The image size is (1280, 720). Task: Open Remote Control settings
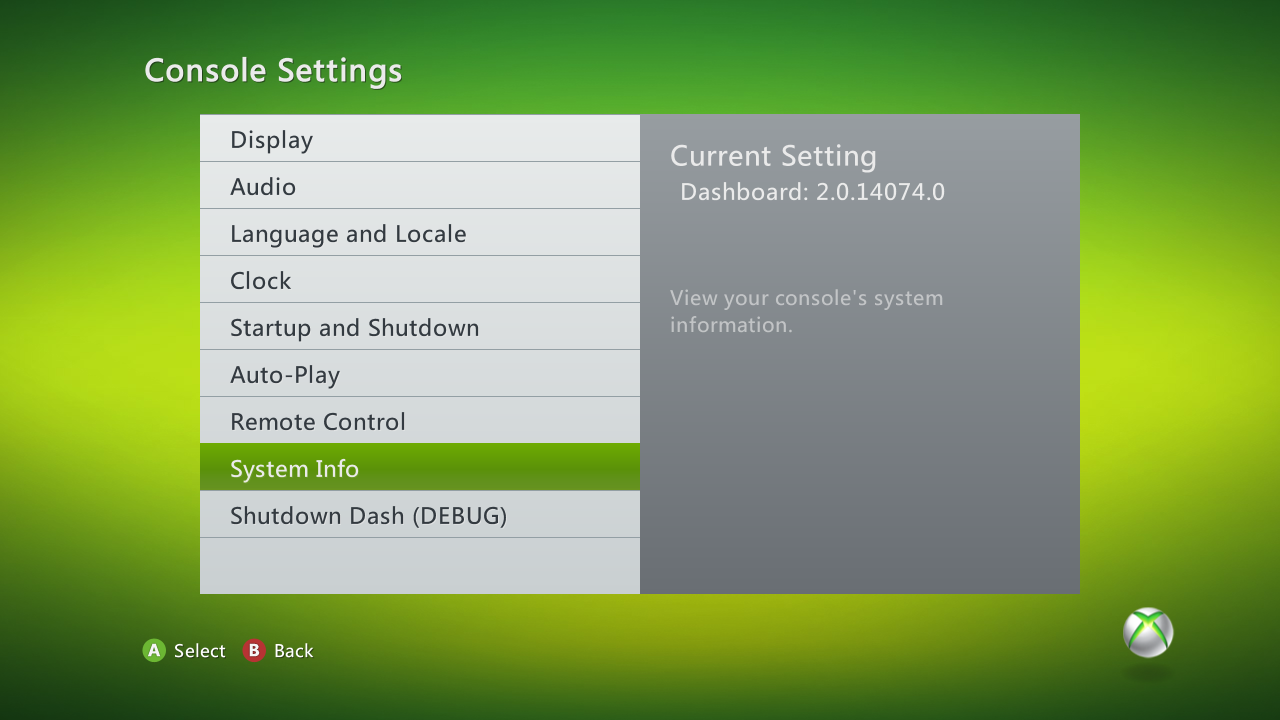point(420,420)
